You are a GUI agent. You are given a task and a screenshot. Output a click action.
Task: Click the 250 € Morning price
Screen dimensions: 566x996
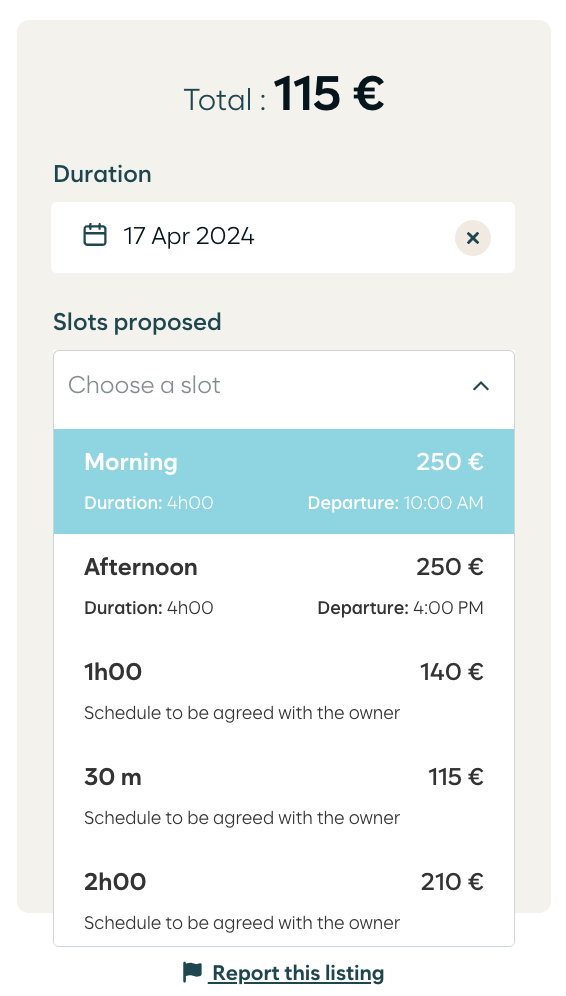pyautogui.click(x=450, y=462)
